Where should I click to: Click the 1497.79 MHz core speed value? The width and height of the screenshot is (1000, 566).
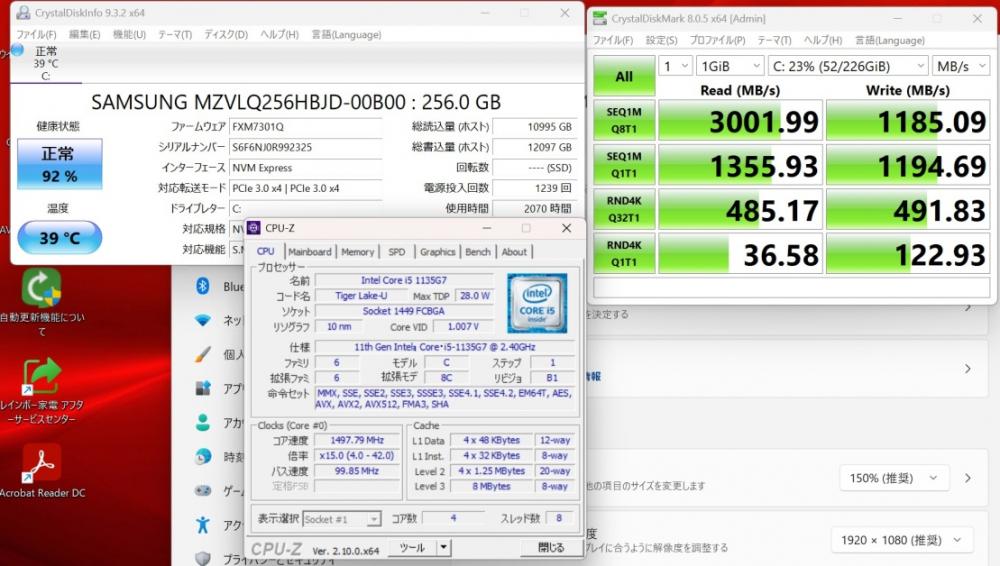pyautogui.click(x=357, y=440)
